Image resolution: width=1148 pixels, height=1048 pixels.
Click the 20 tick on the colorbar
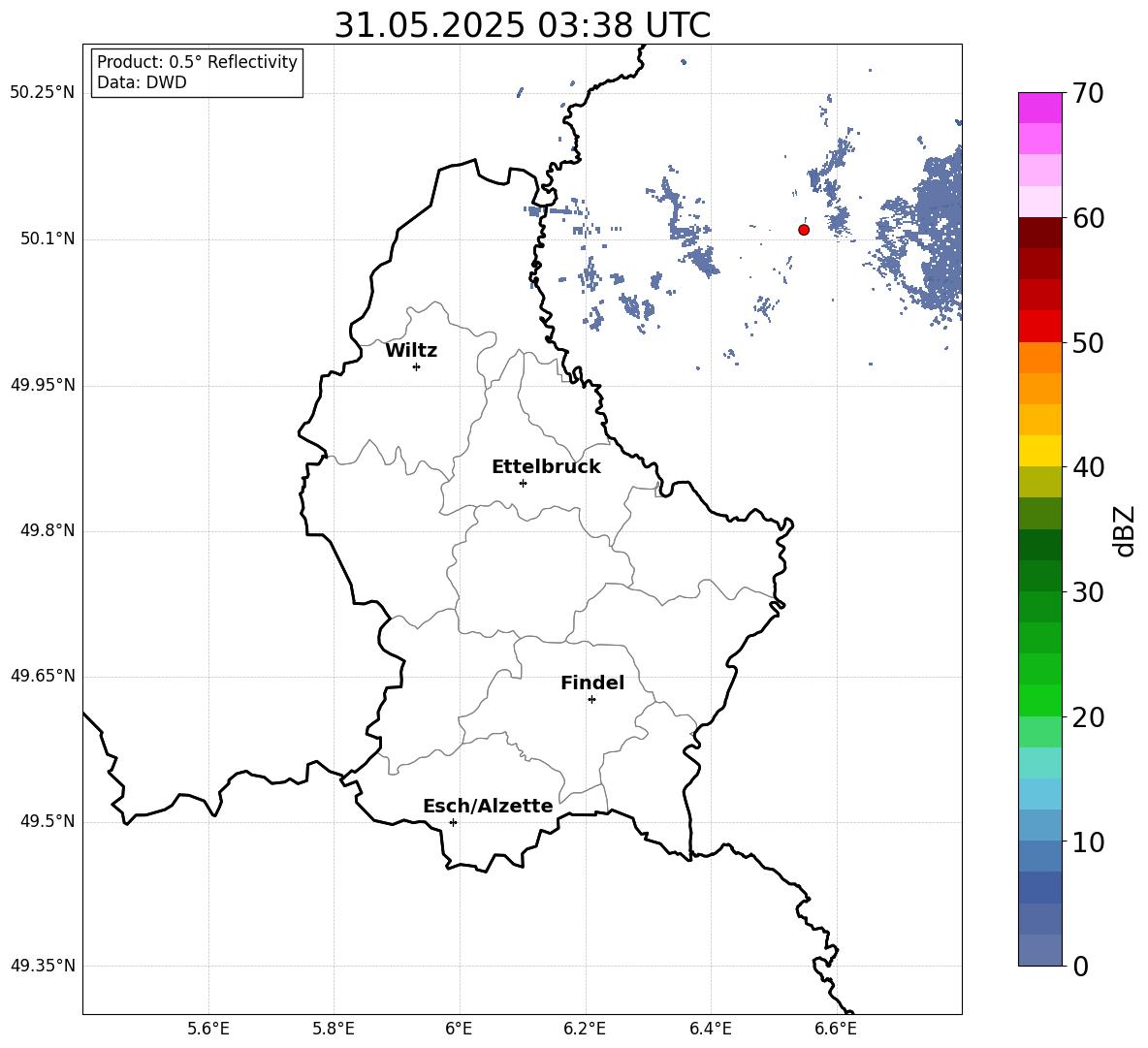[x=1088, y=717]
